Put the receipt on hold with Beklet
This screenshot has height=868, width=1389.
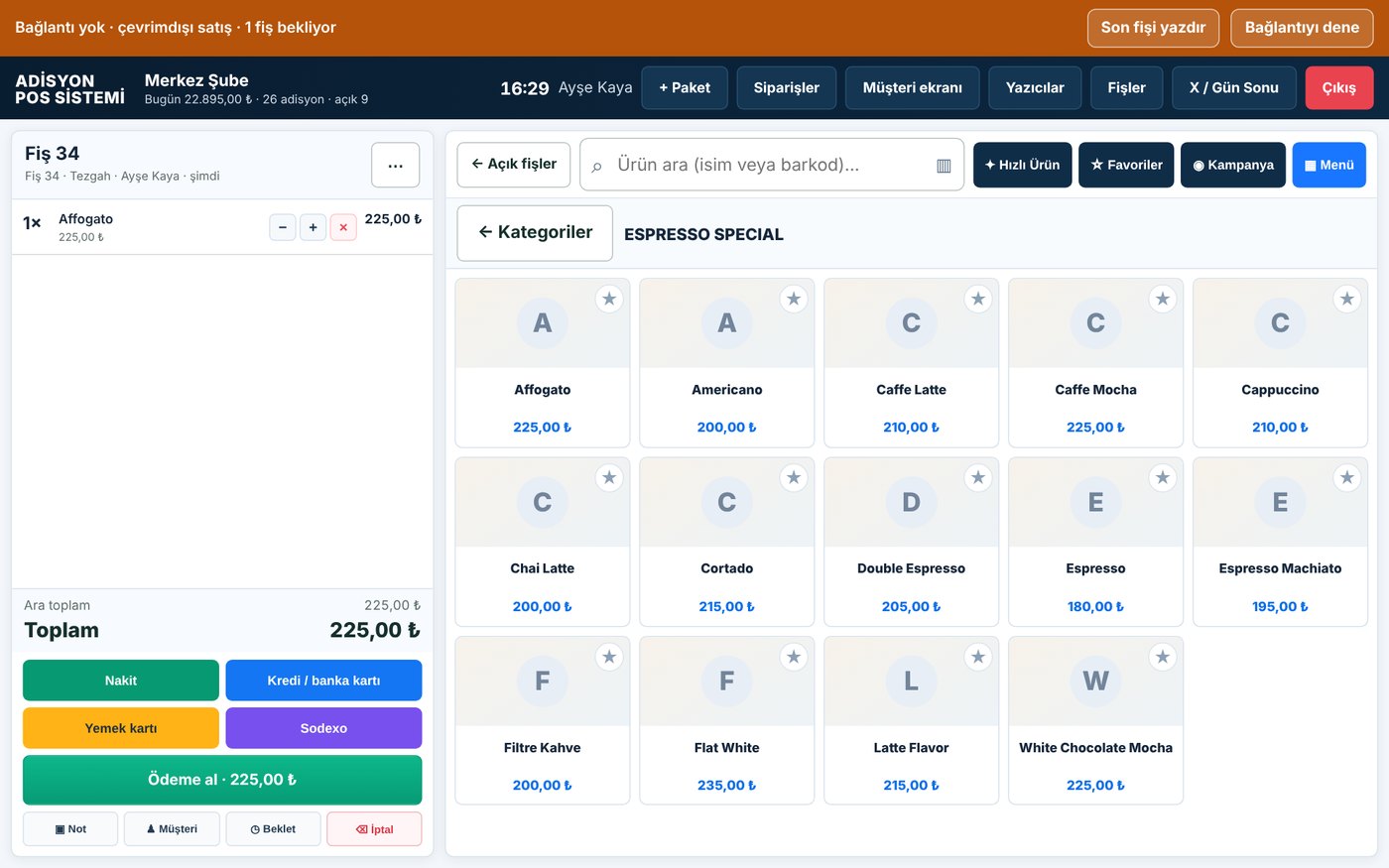(x=273, y=829)
